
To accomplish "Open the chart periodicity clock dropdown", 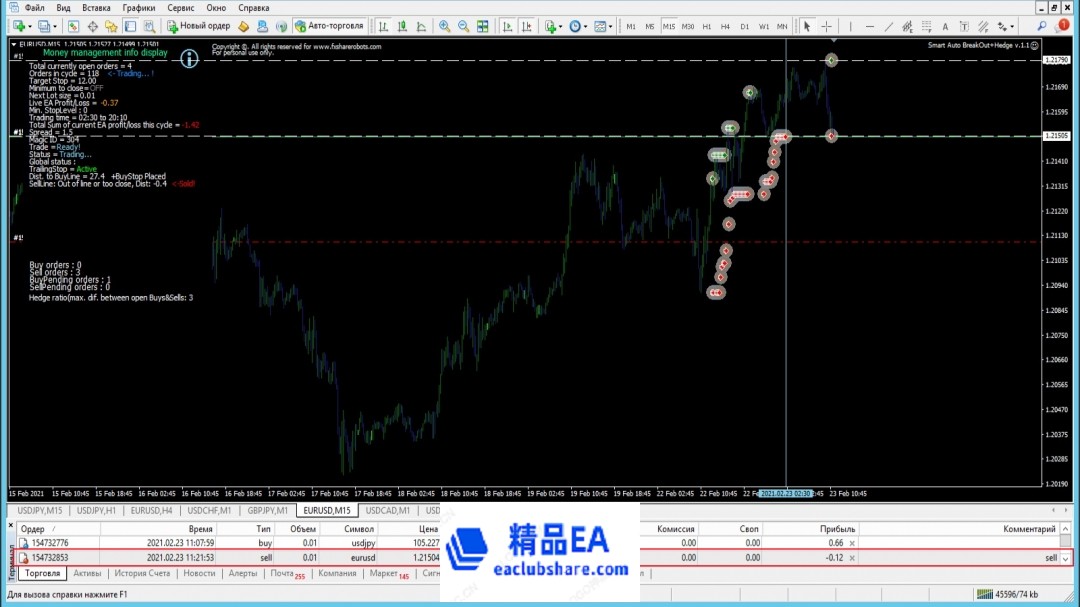I will pos(585,26).
